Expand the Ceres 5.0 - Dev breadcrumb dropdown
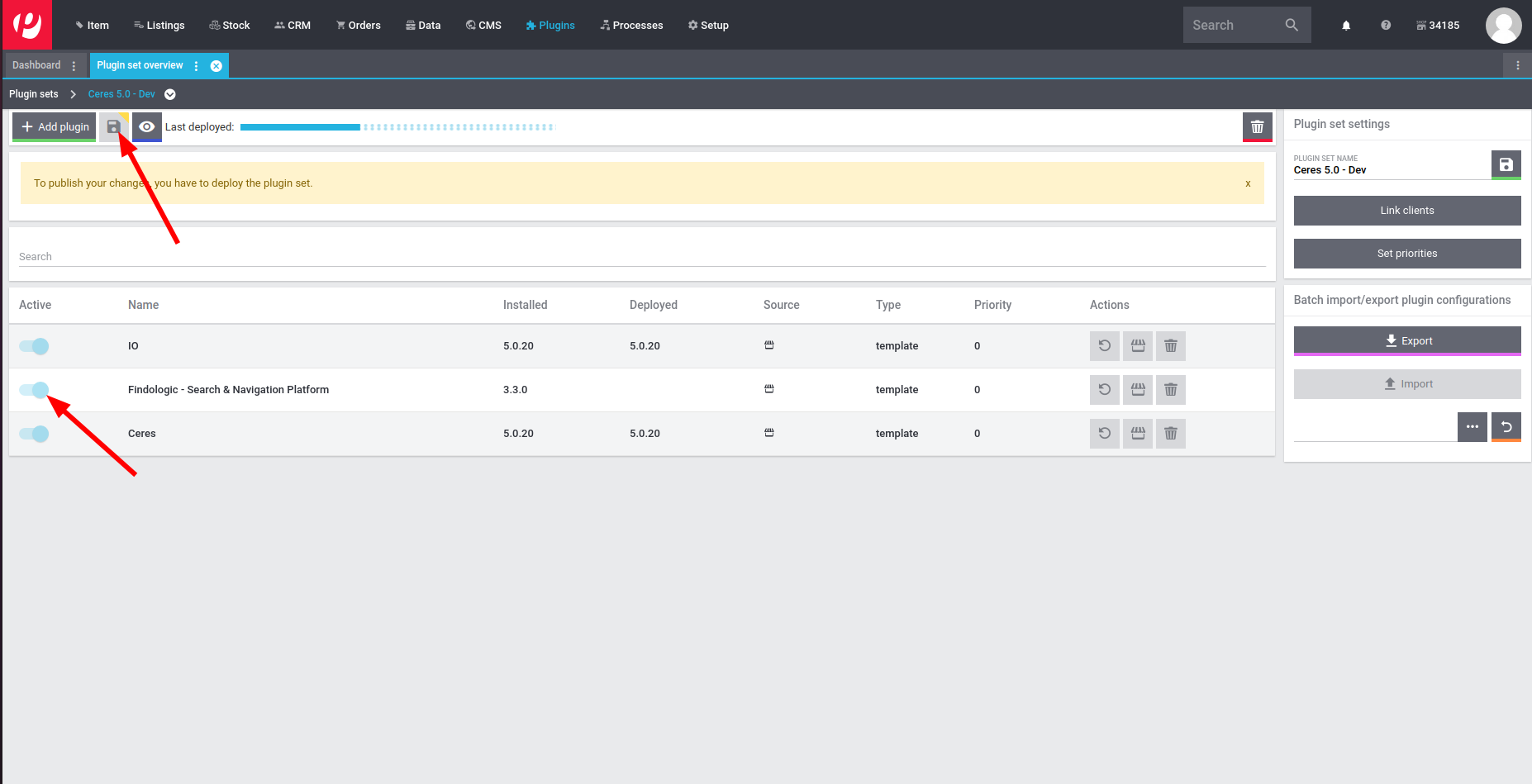This screenshot has height=784, width=1532. 170,94
